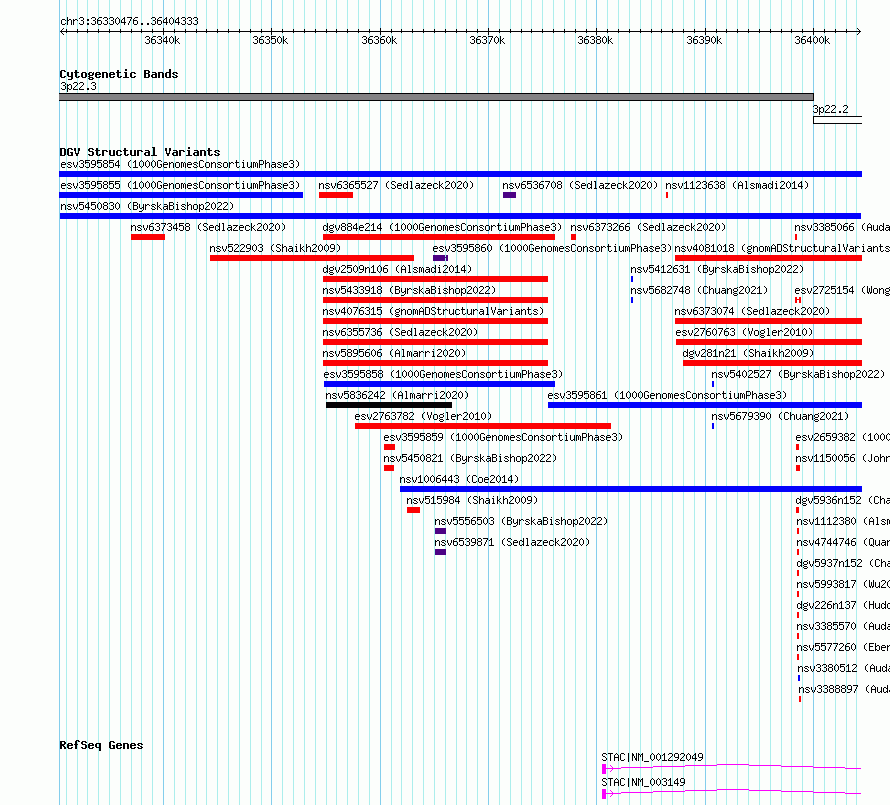Click the 36400k ruler tick label

tap(812, 40)
